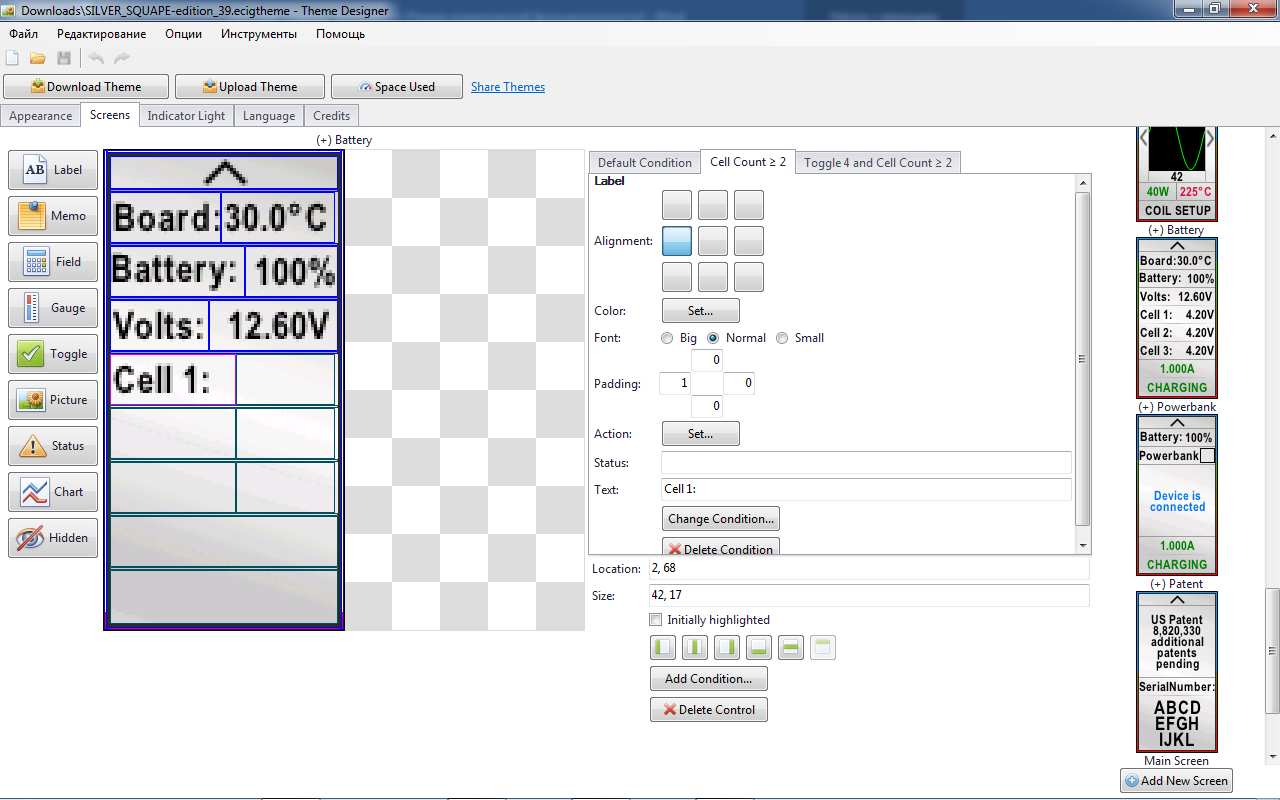
Task: Select the Gauge control tool
Action: pos(53,308)
